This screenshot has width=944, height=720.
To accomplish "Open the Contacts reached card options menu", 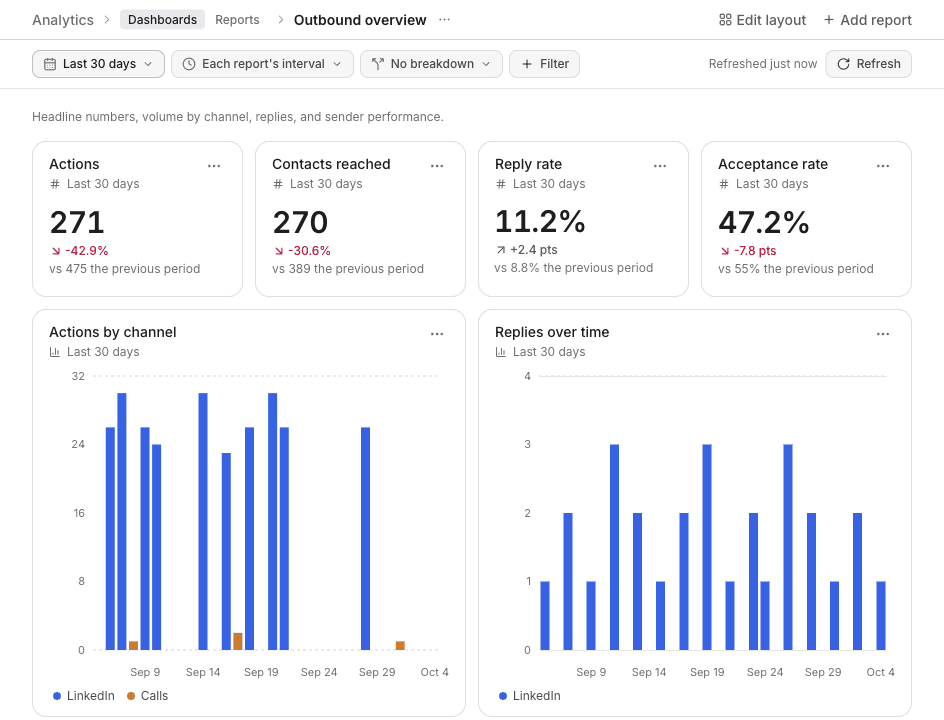I will pyautogui.click(x=437, y=166).
